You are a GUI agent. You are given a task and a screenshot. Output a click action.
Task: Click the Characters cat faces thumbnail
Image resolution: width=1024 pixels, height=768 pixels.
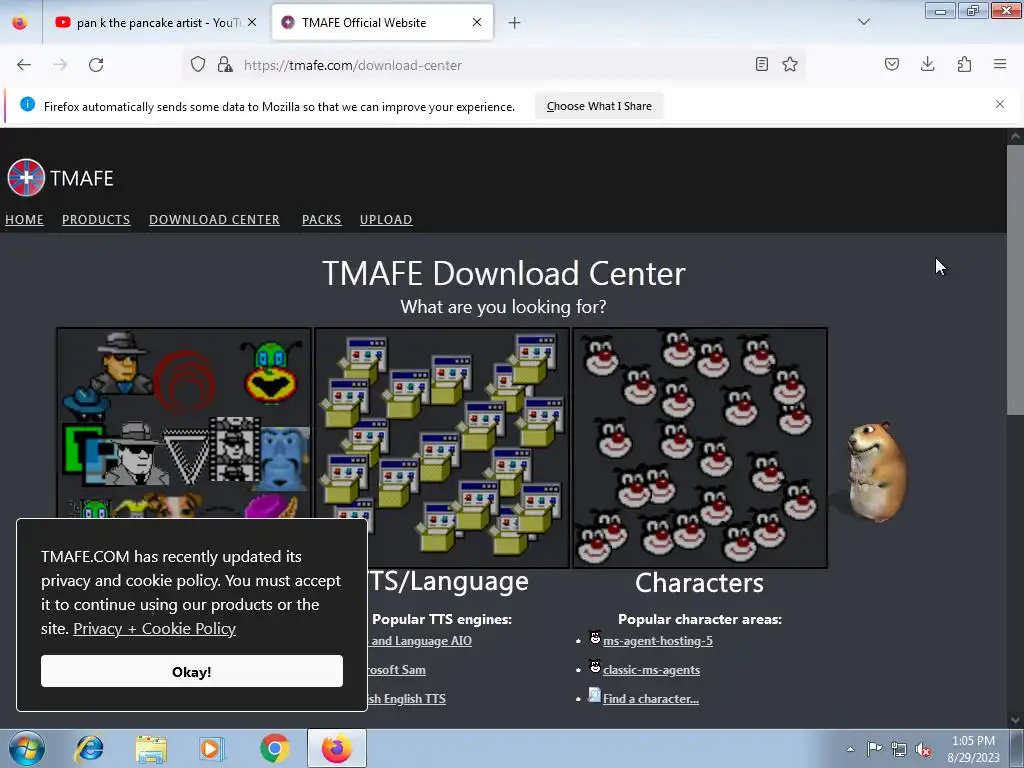click(700, 448)
